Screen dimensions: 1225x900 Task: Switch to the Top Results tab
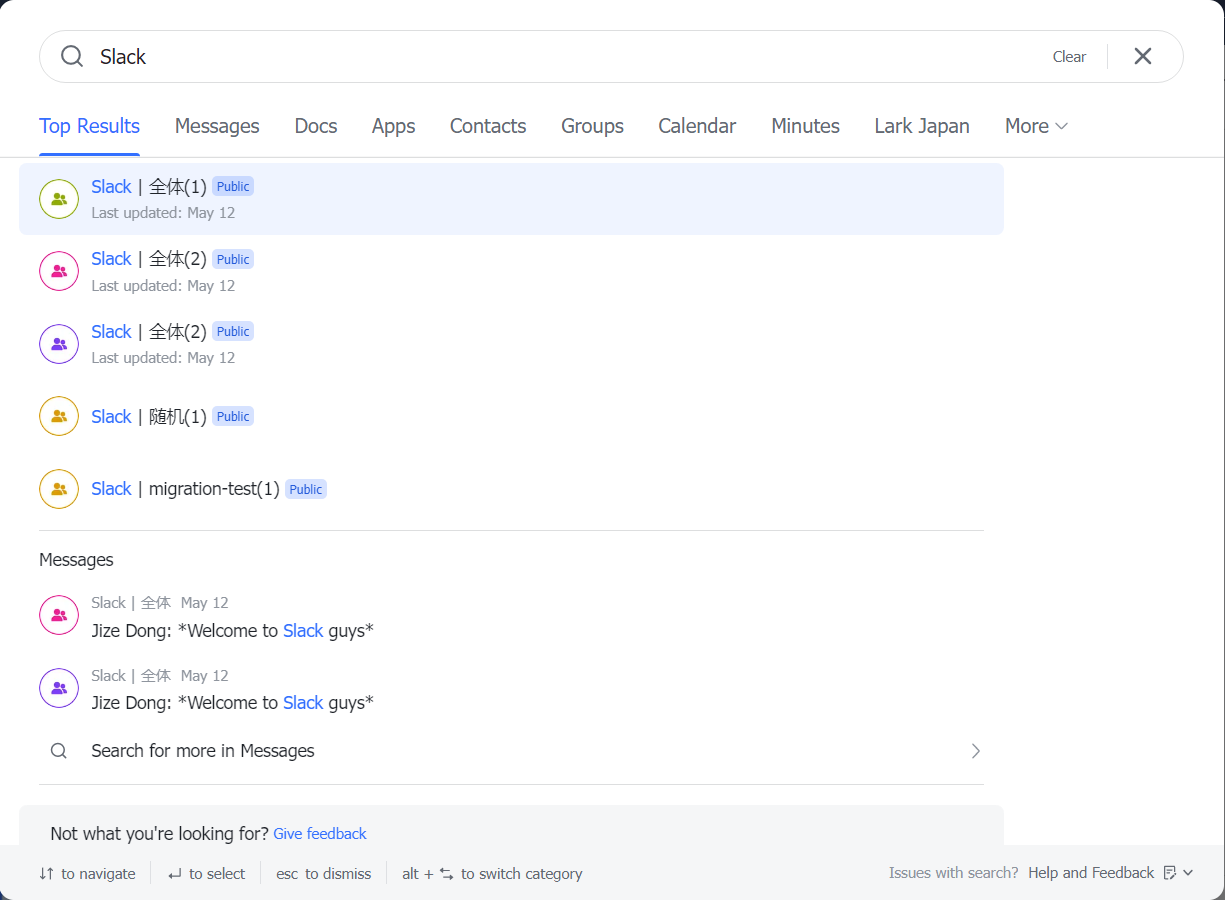(89, 126)
